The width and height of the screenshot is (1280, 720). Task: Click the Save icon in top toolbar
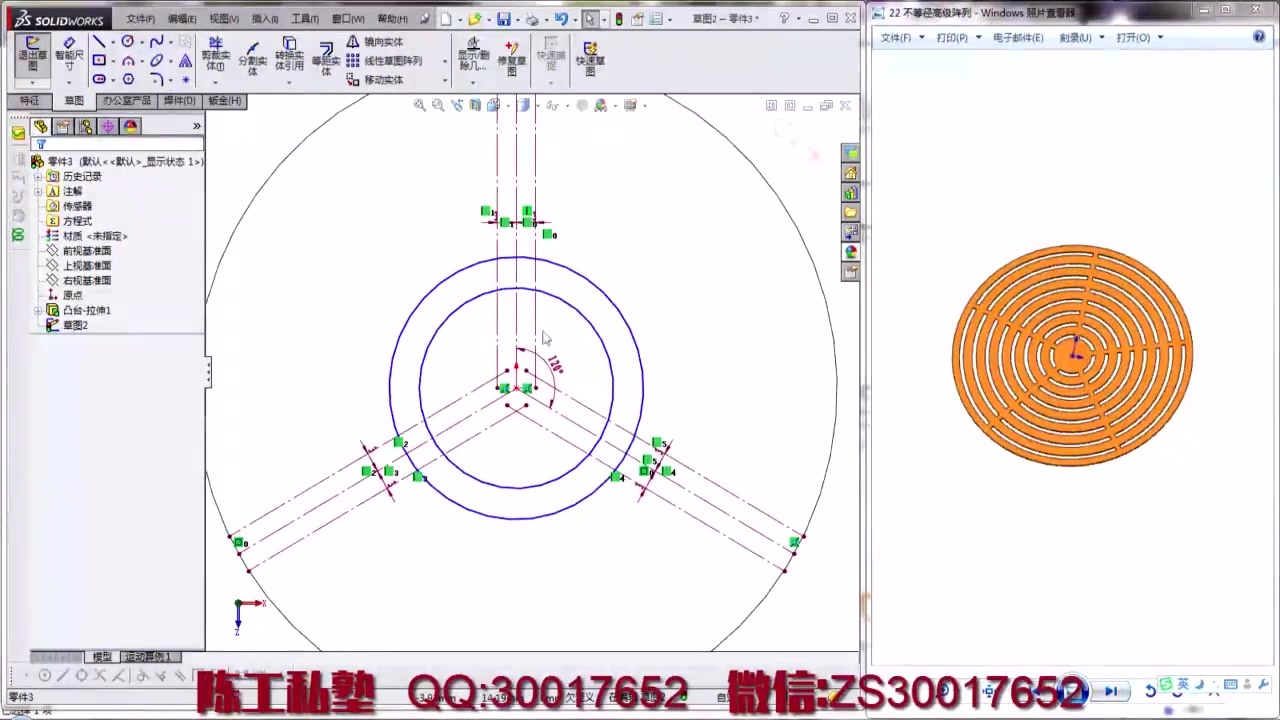(x=503, y=19)
